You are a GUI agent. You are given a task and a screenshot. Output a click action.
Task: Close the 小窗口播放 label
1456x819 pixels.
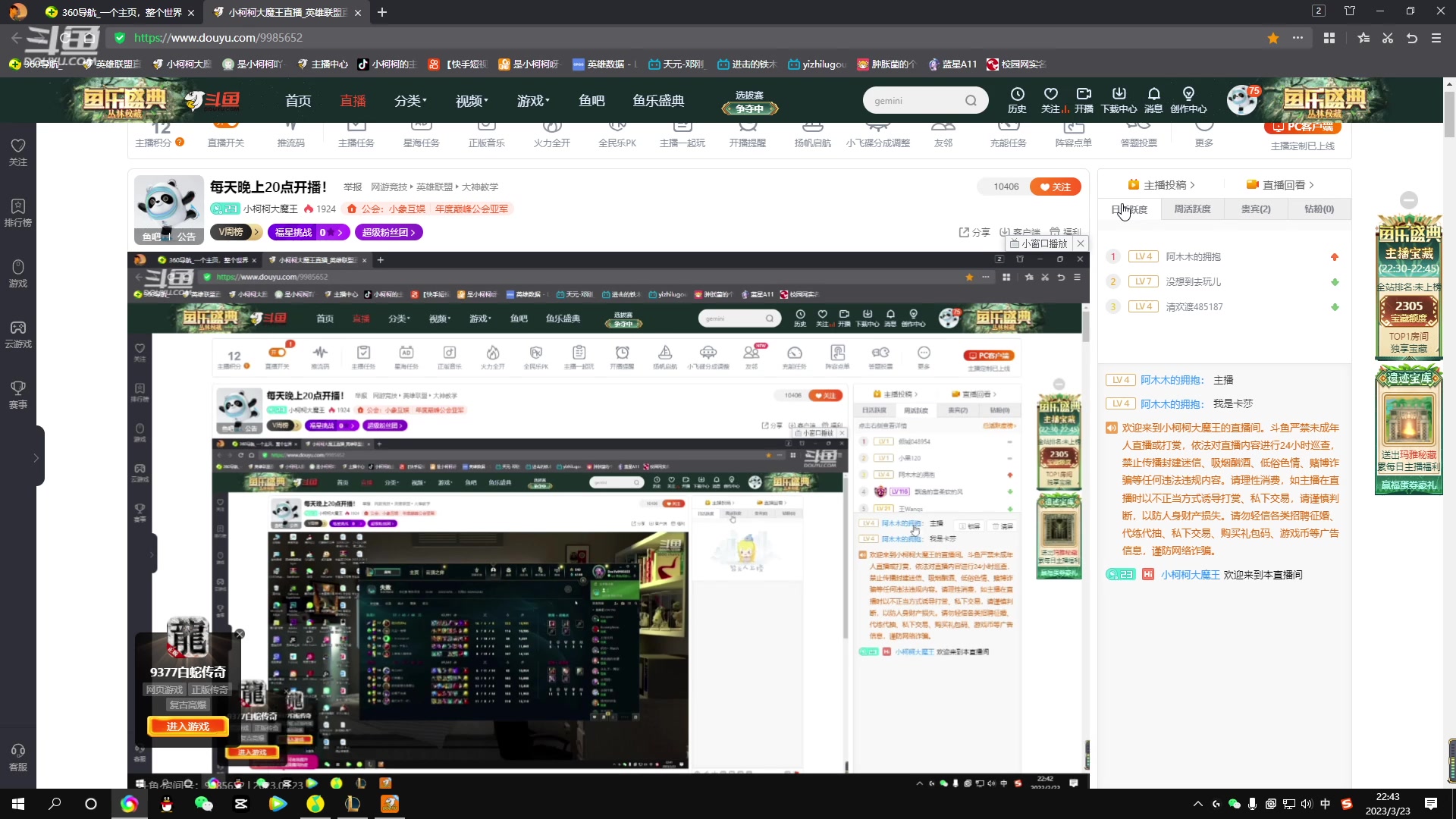(1081, 243)
